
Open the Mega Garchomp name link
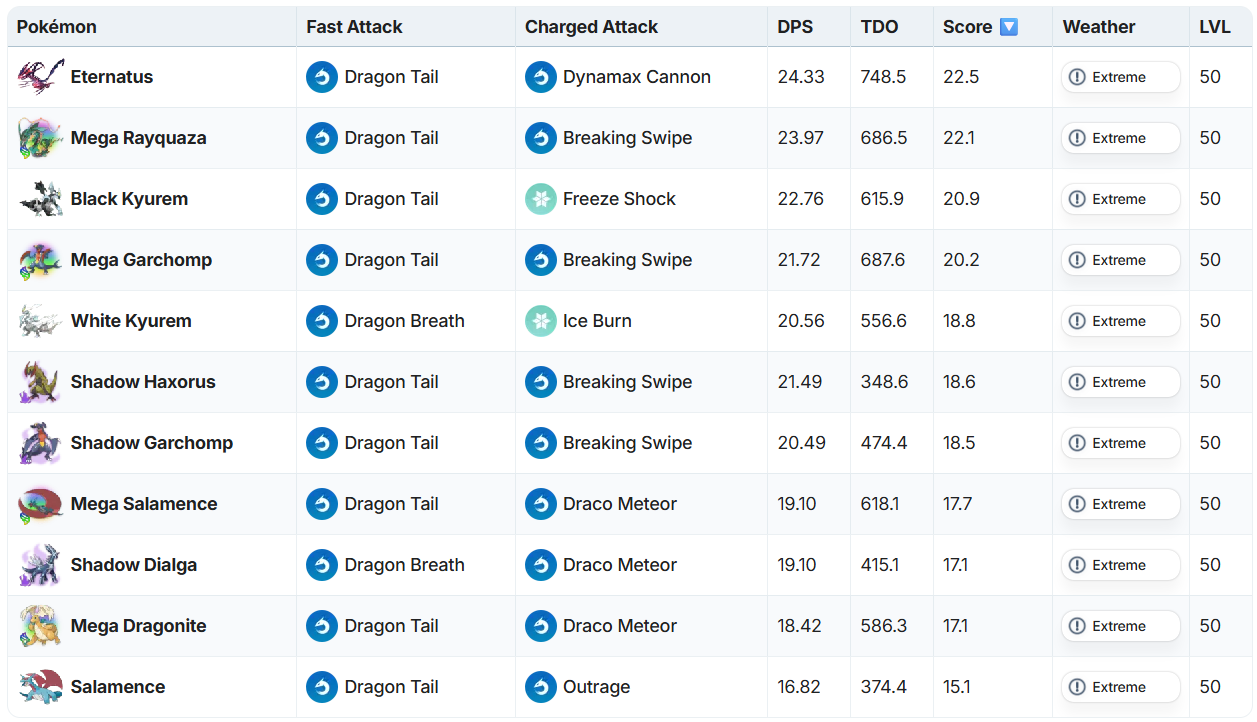tap(141, 260)
